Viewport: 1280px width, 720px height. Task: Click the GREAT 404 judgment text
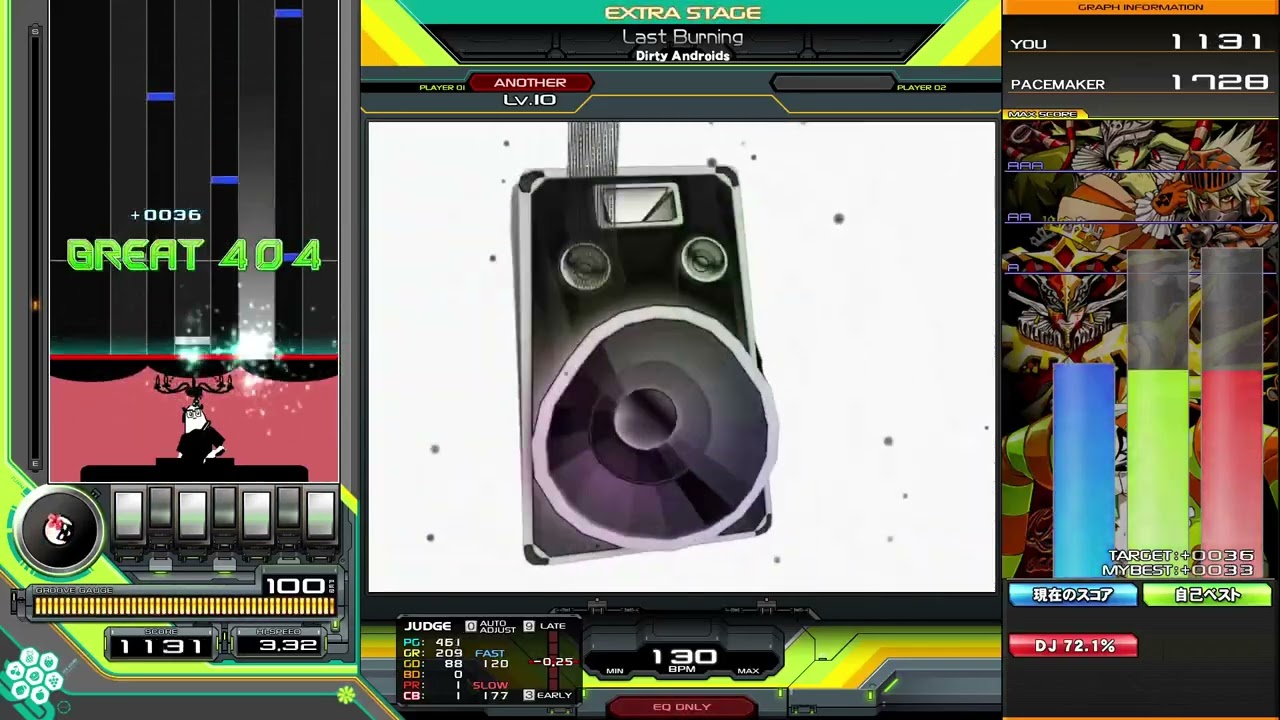[x=194, y=255]
